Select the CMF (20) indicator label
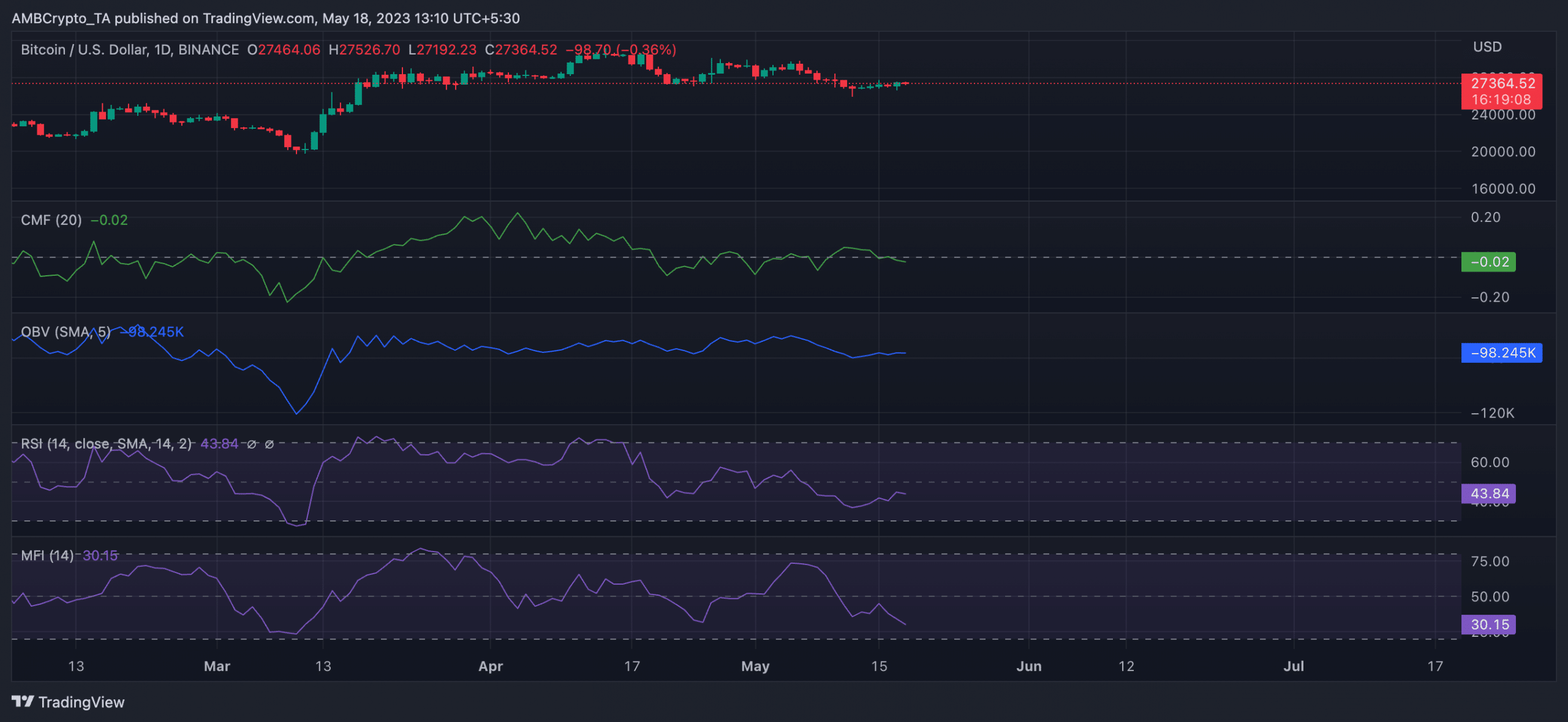This screenshot has height=722, width=1568. [51, 220]
